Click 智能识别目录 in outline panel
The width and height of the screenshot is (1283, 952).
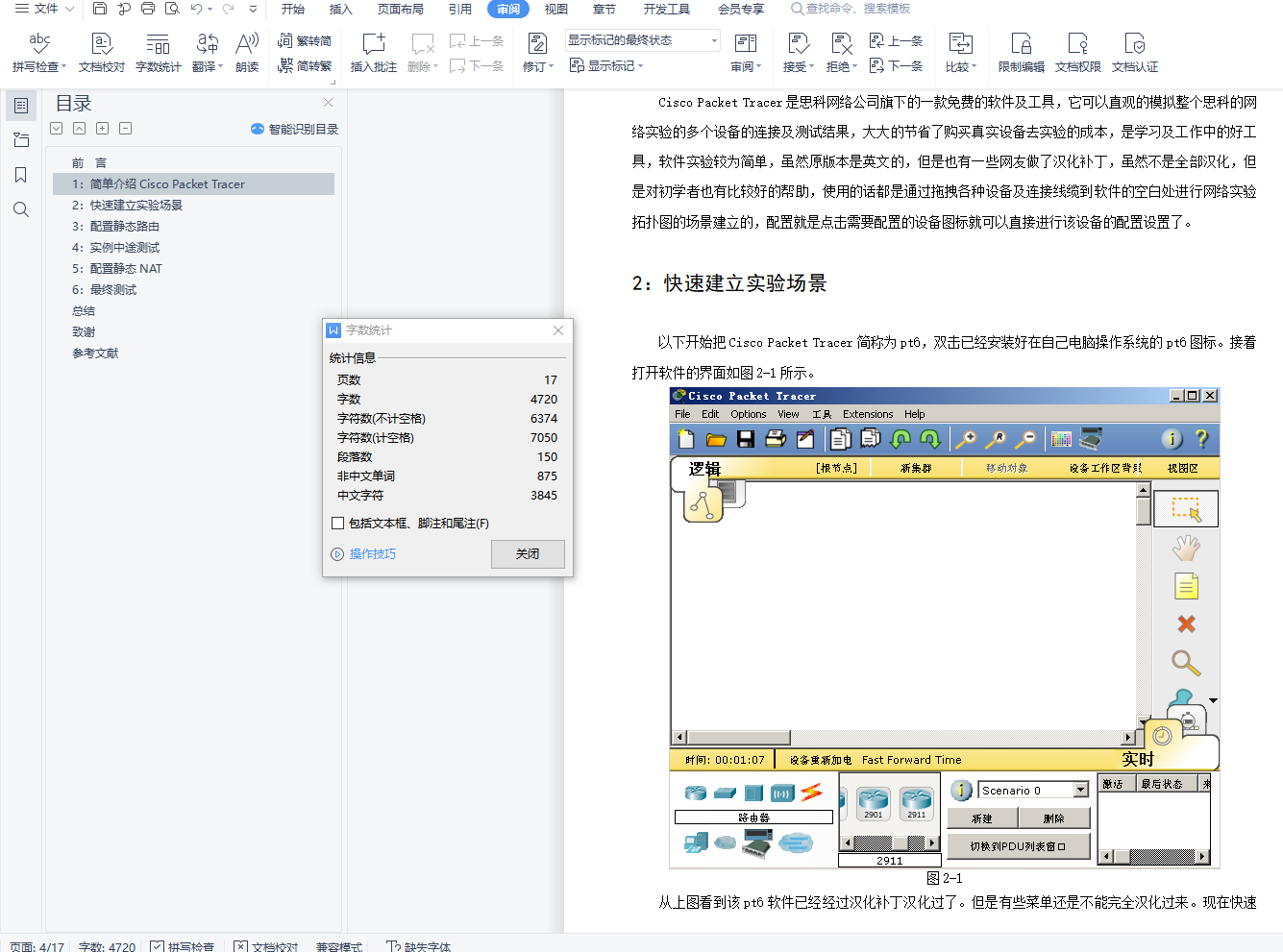click(294, 129)
